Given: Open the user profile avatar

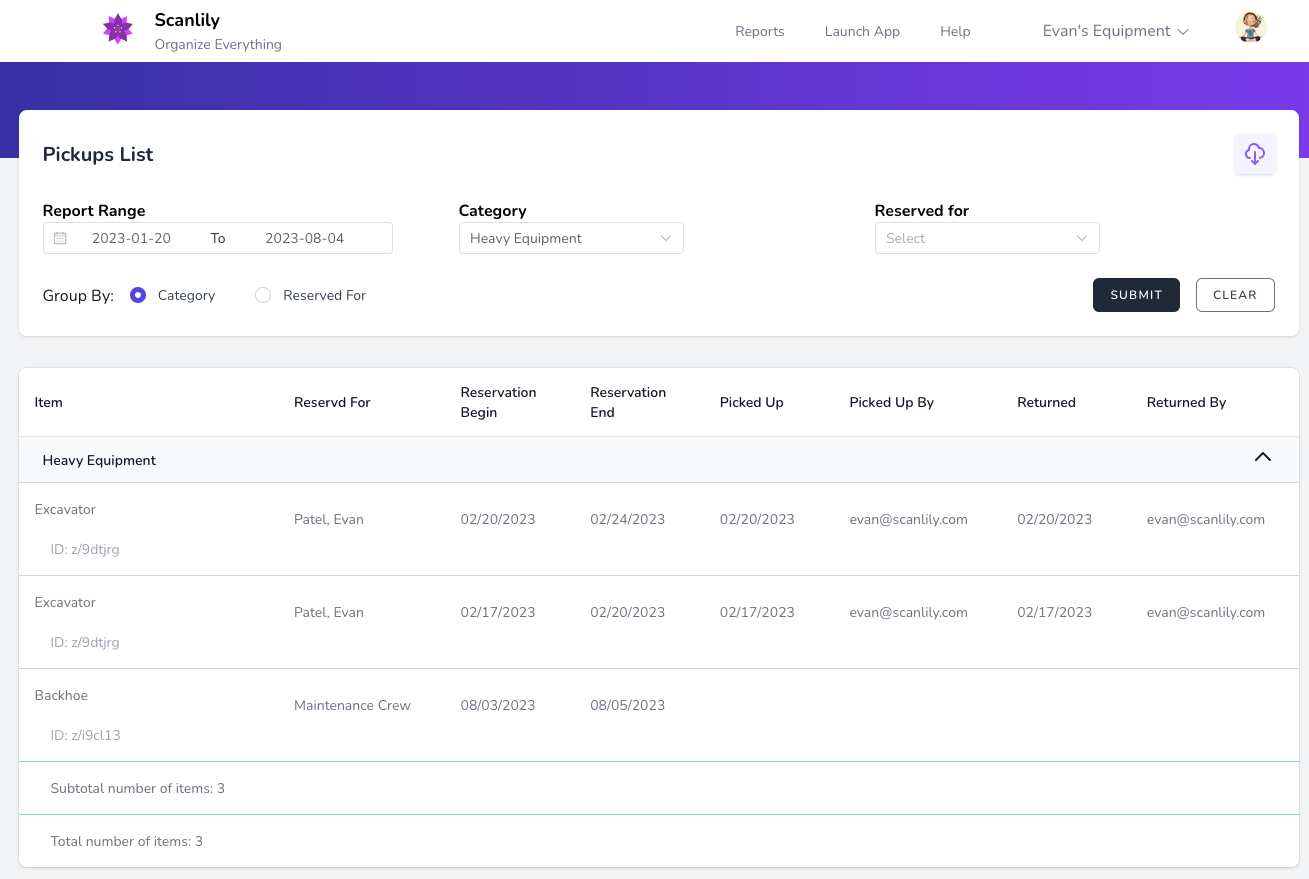Looking at the screenshot, I should tap(1250, 28).
